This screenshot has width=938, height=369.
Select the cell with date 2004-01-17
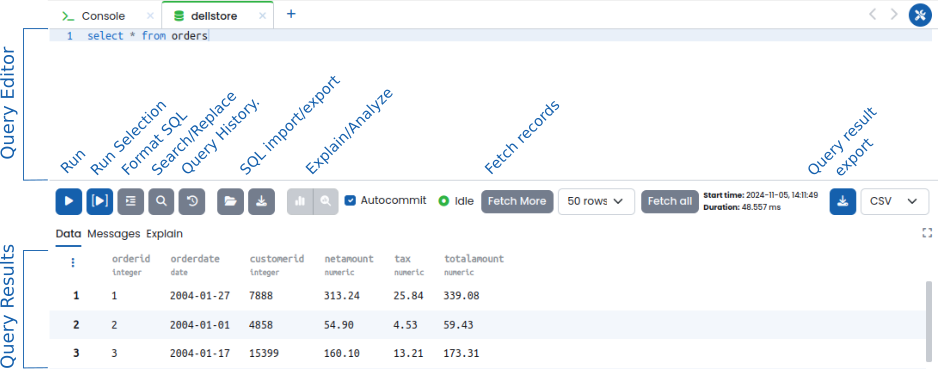pos(200,353)
